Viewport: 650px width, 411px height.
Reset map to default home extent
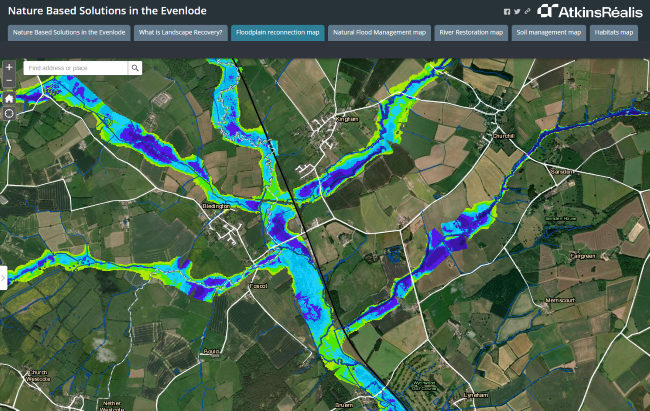click(9, 98)
